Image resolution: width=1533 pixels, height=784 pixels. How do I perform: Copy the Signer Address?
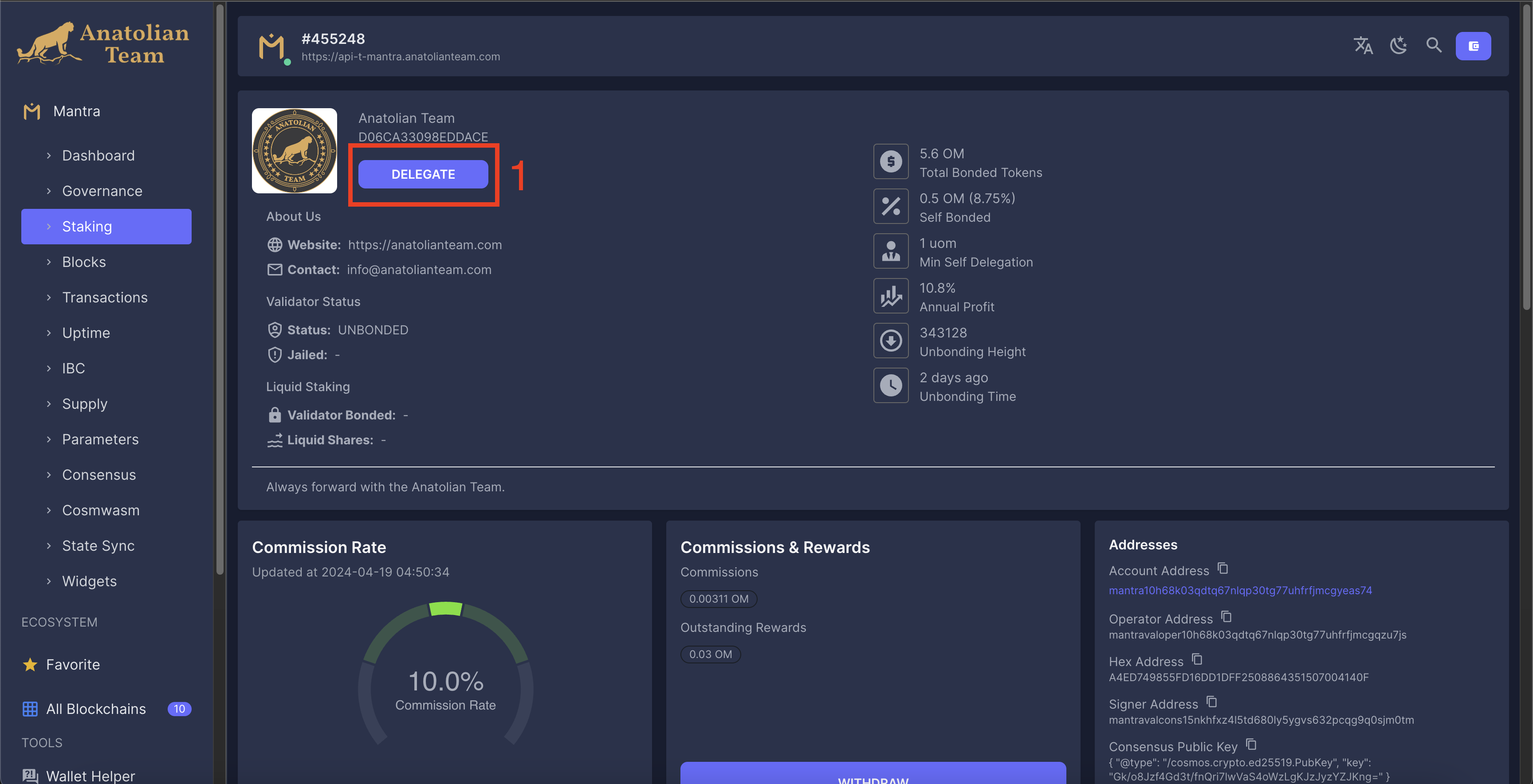pos(1211,702)
